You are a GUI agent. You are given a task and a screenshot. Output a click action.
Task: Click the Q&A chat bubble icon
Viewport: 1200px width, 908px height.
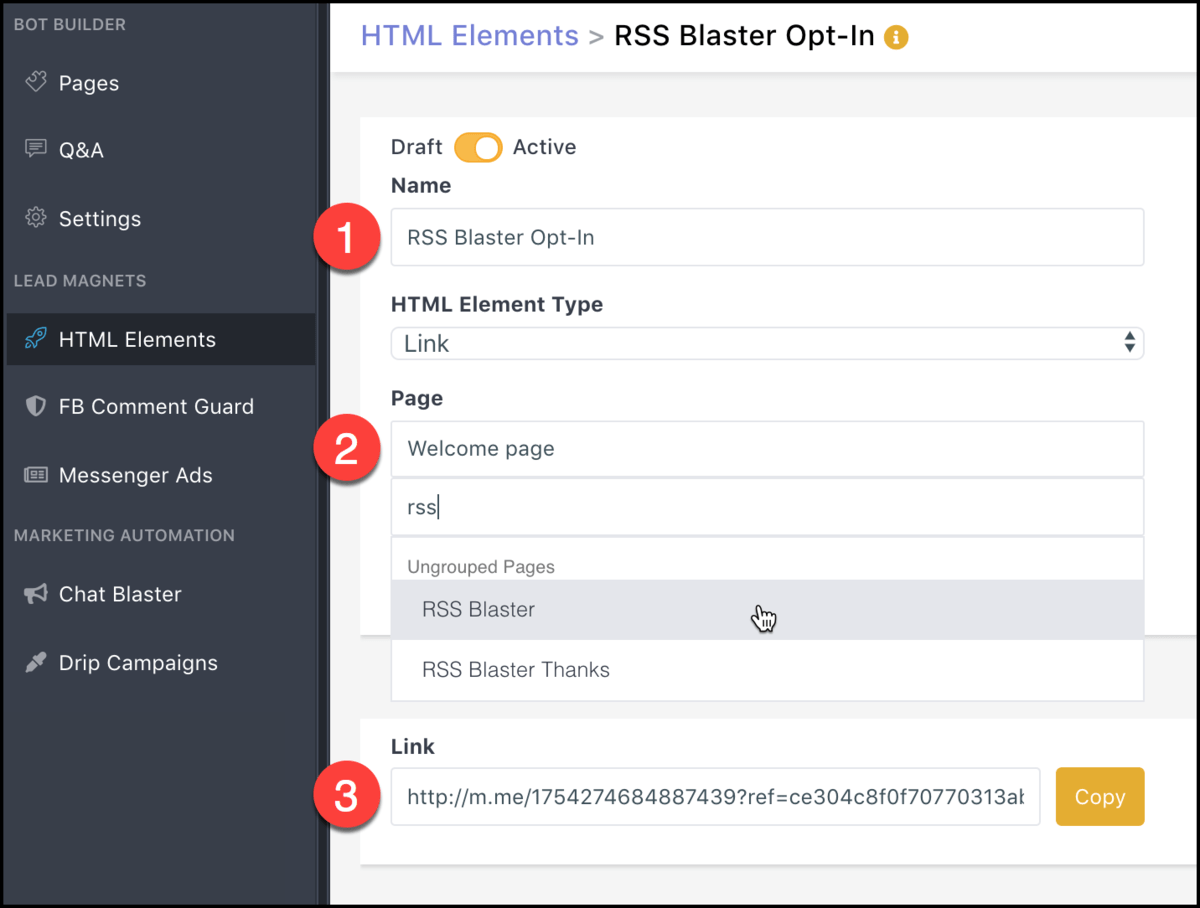(x=36, y=149)
